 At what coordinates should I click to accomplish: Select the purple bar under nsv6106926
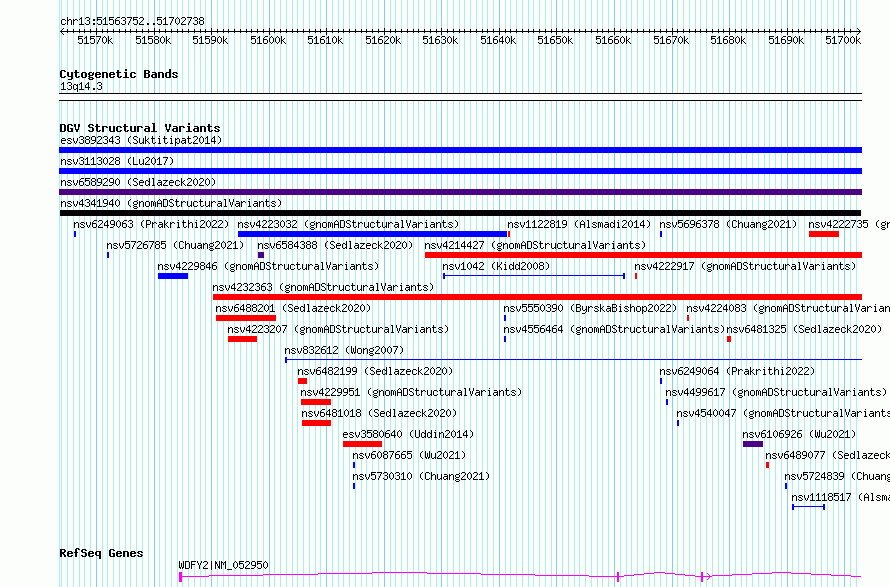pyautogui.click(x=753, y=444)
